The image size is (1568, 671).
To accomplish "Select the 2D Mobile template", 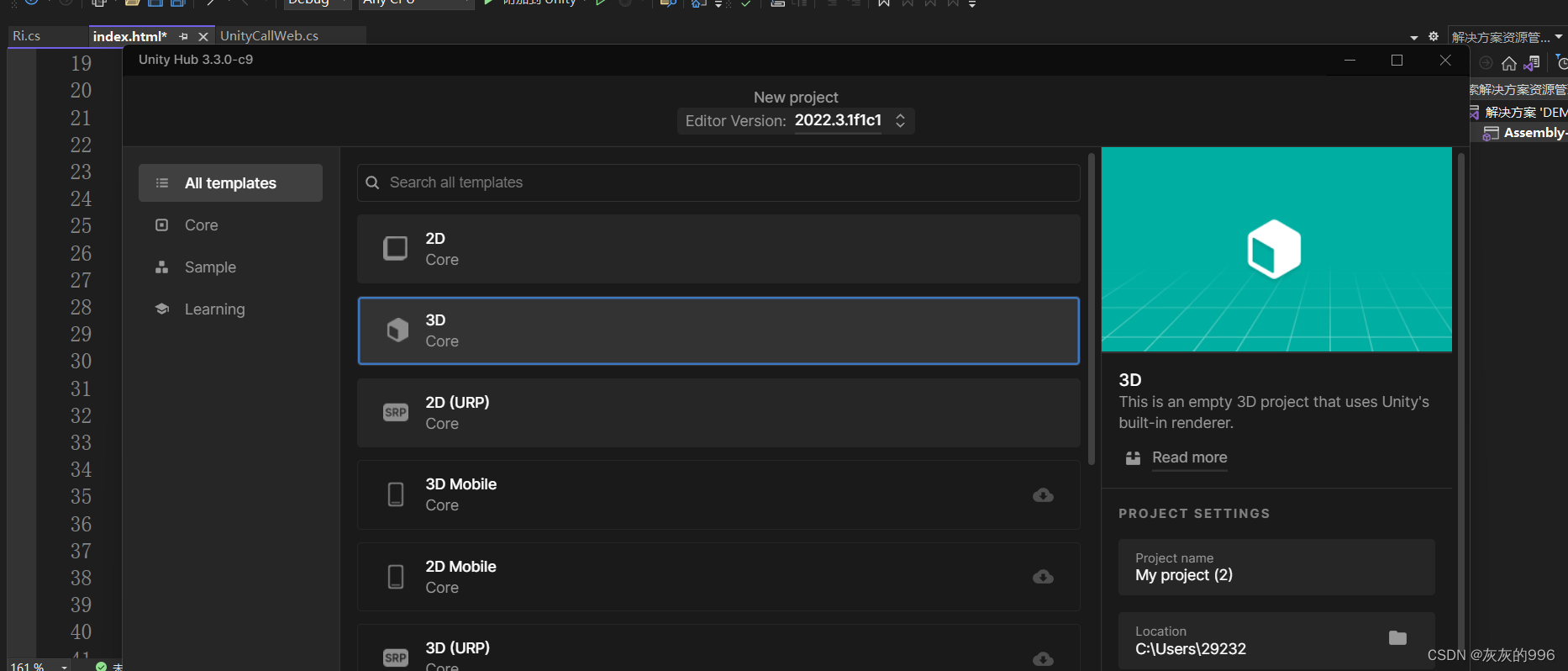I will (718, 577).
